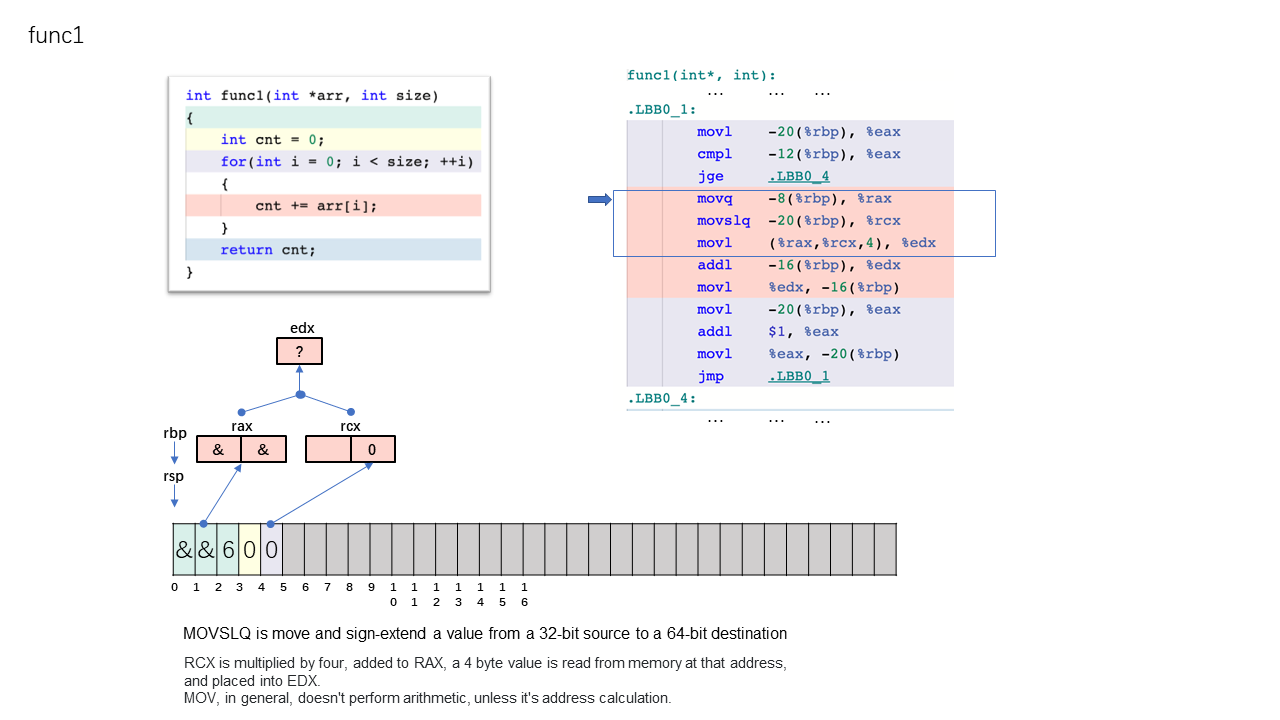
Task: Click the memory cell at index 4
Action: tap(272, 549)
